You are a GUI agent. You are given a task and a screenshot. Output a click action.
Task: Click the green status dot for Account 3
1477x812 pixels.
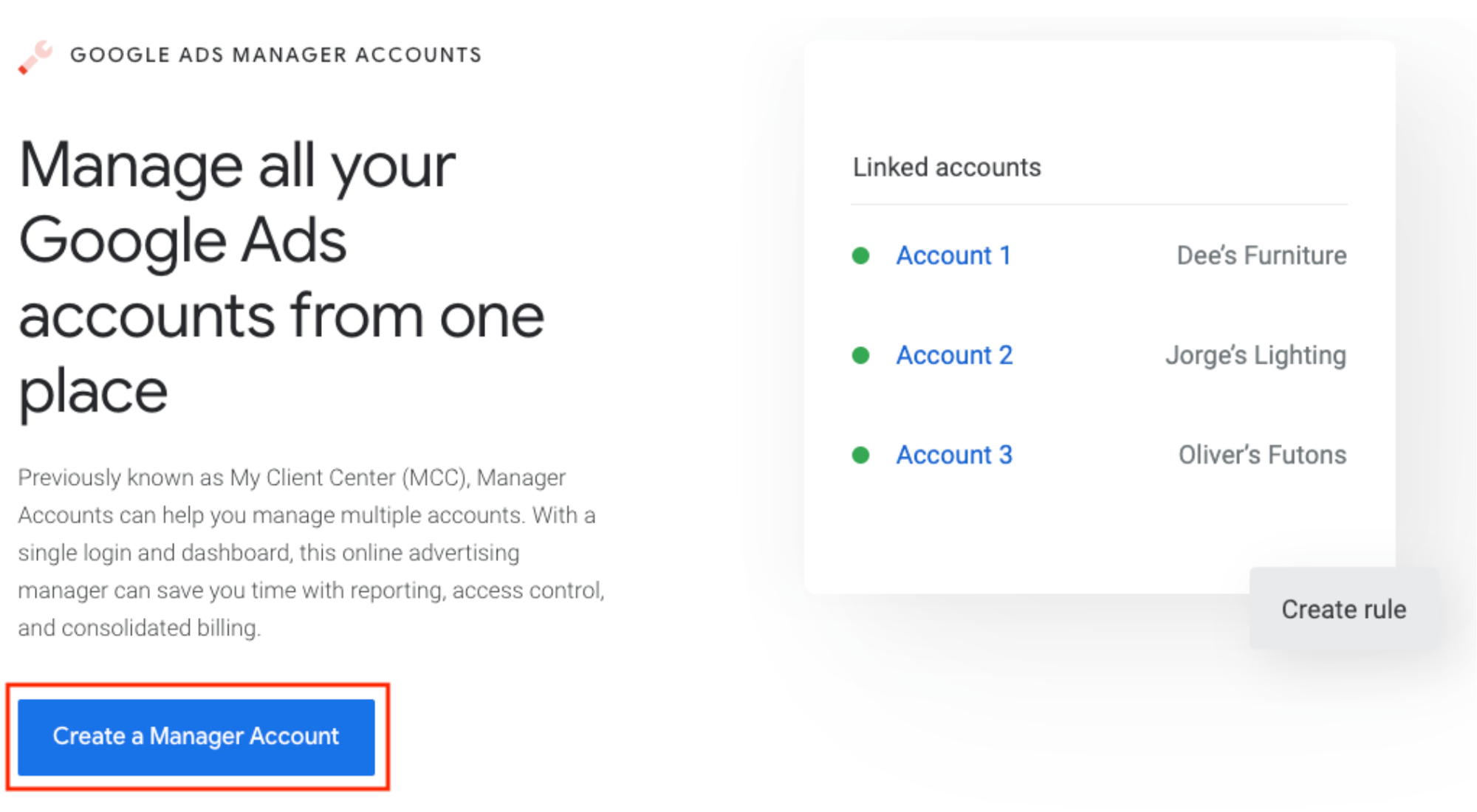860,455
